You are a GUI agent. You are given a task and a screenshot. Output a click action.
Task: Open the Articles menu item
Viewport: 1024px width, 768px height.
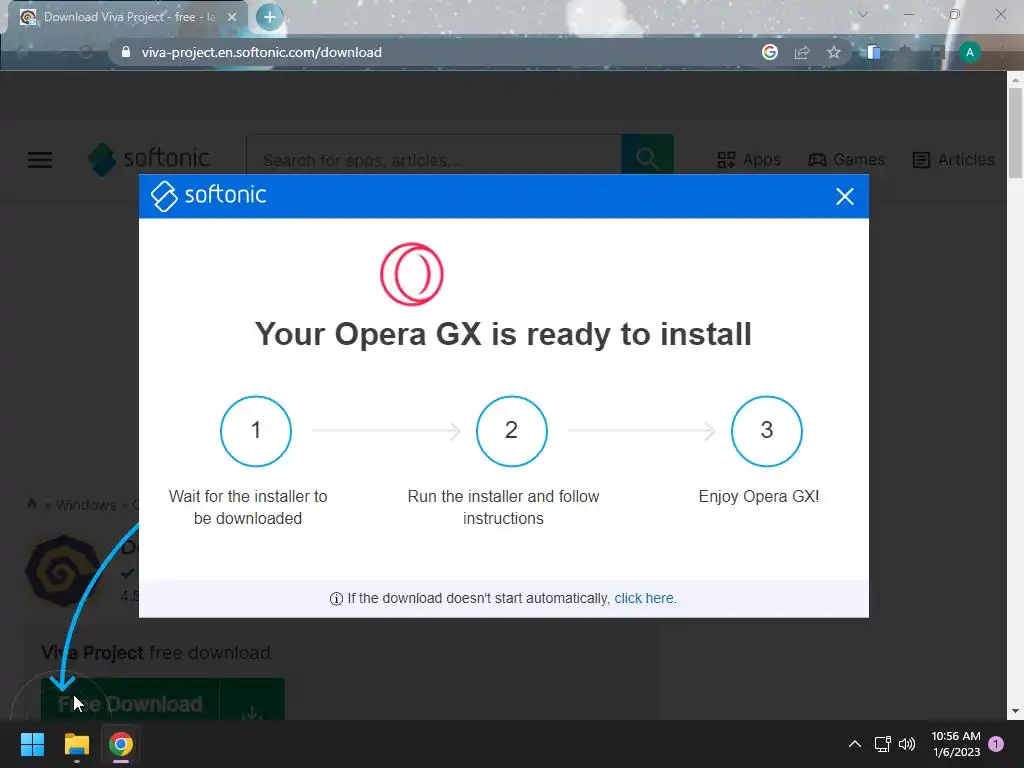(x=953, y=159)
